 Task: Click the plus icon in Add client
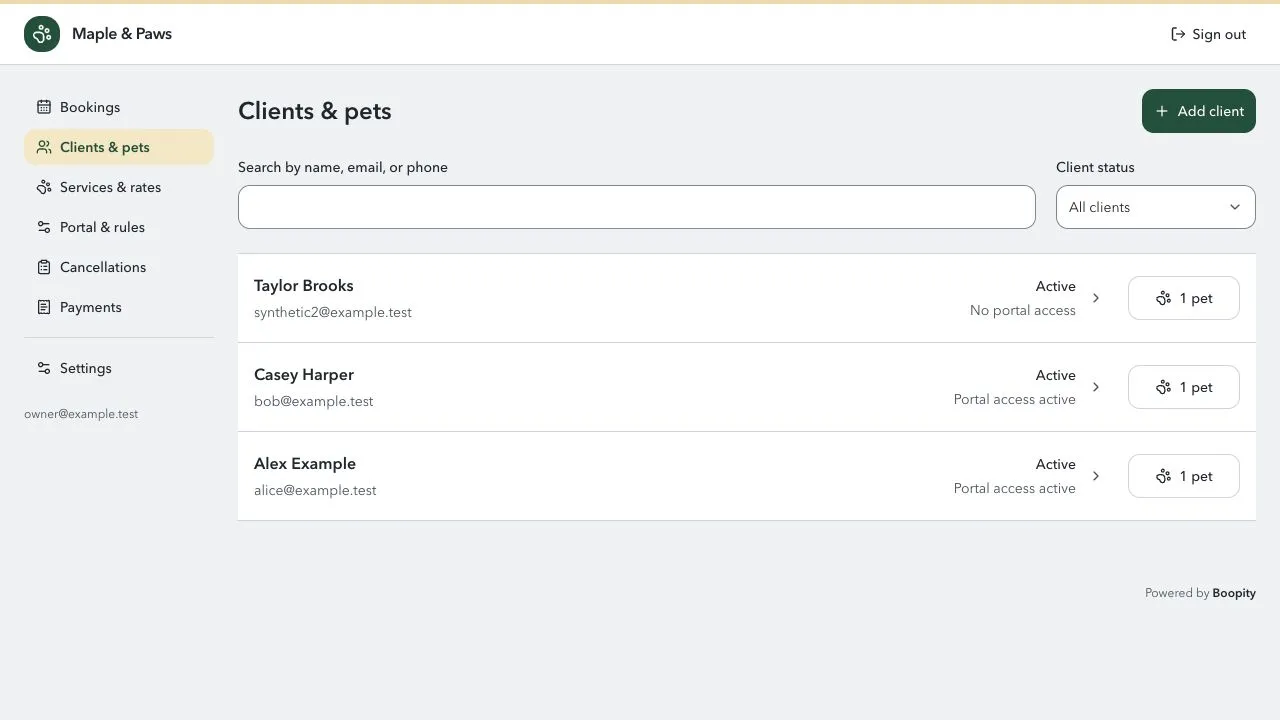click(1162, 111)
